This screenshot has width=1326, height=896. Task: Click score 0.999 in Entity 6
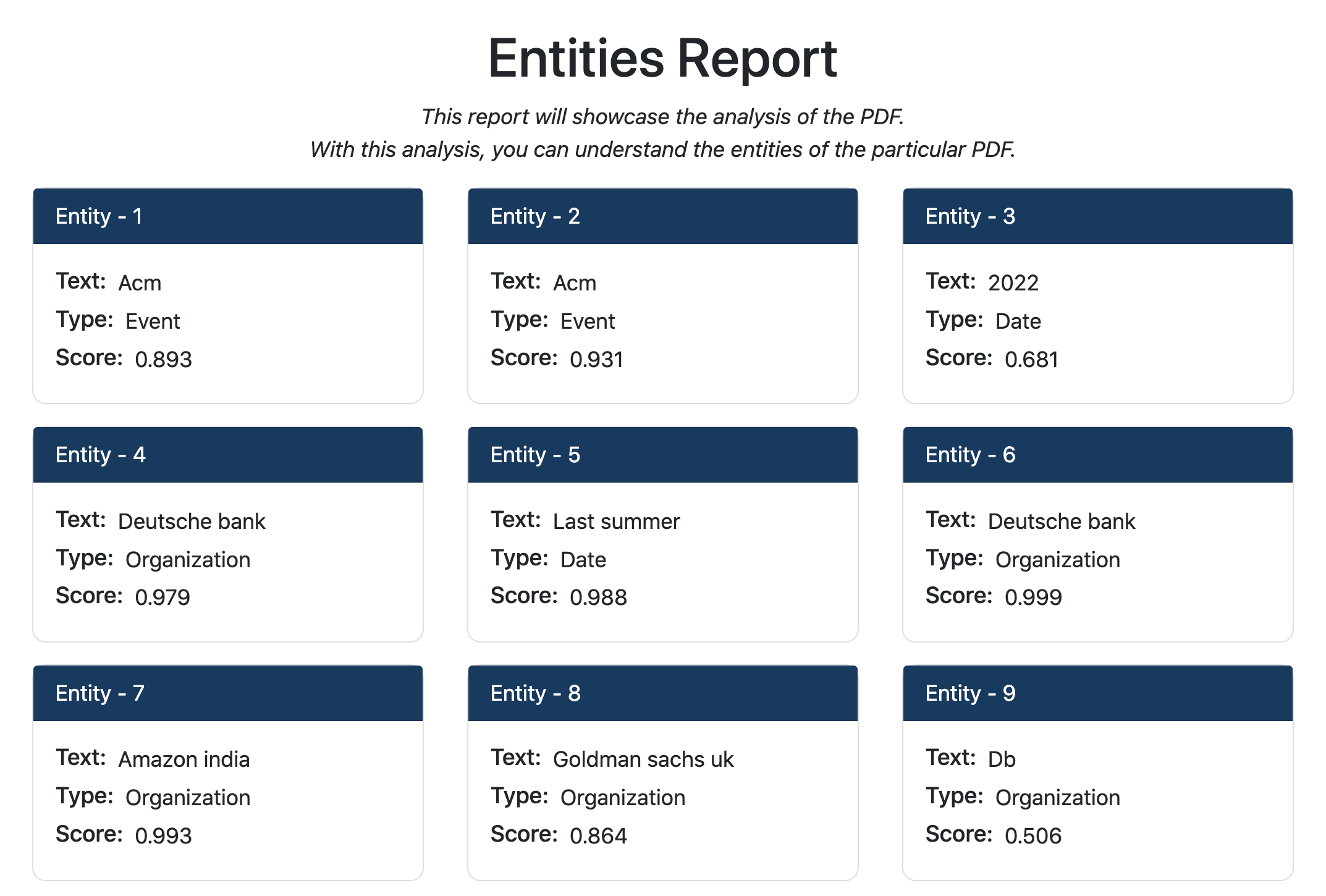1033,597
